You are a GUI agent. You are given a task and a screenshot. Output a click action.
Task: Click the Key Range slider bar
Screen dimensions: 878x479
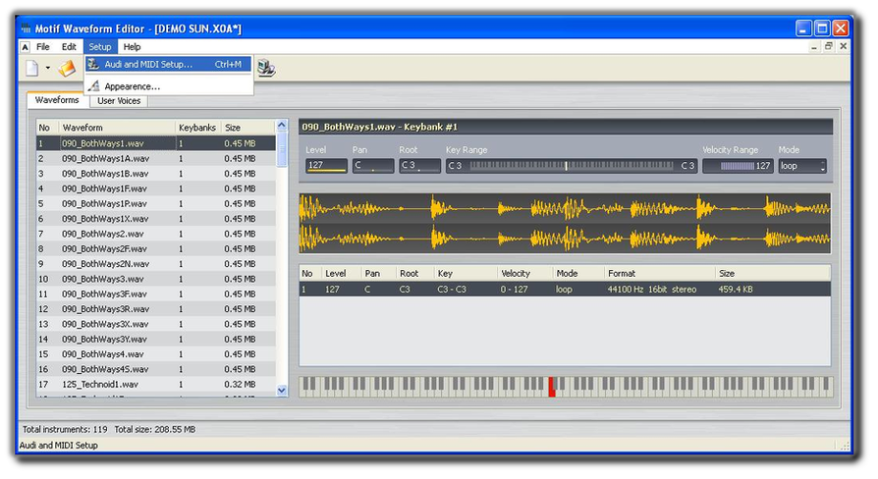coord(572,166)
